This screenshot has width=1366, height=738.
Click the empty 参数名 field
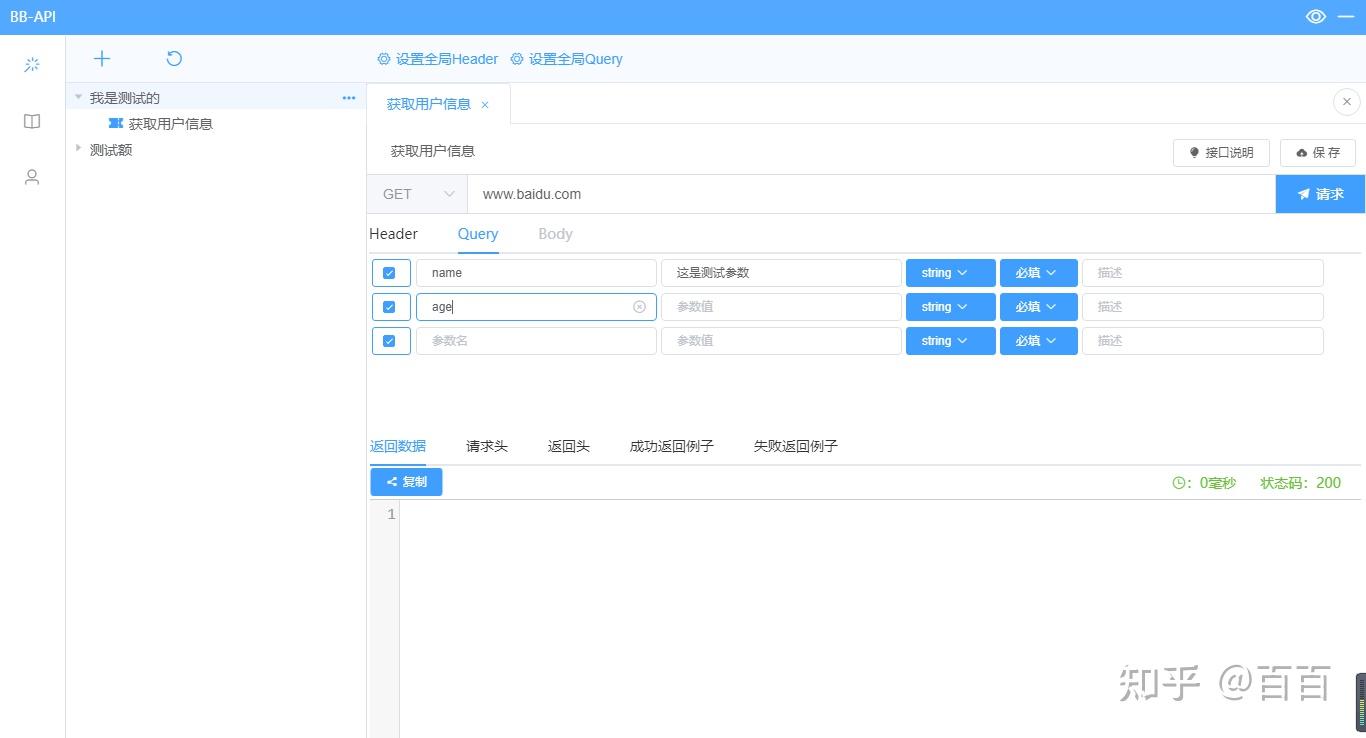coord(536,341)
